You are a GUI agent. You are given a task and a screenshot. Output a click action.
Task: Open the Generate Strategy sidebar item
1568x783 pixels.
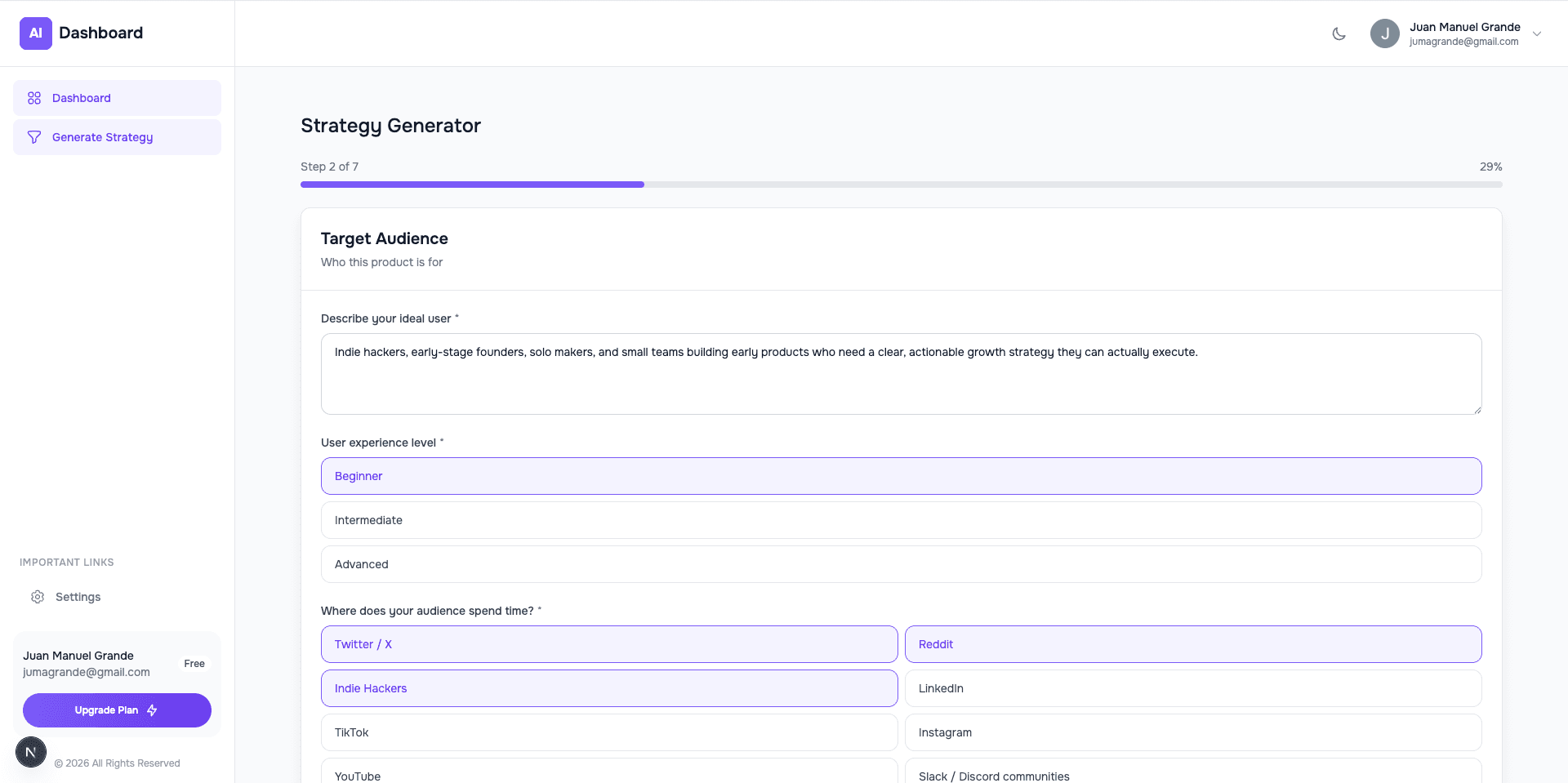[117, 137]
